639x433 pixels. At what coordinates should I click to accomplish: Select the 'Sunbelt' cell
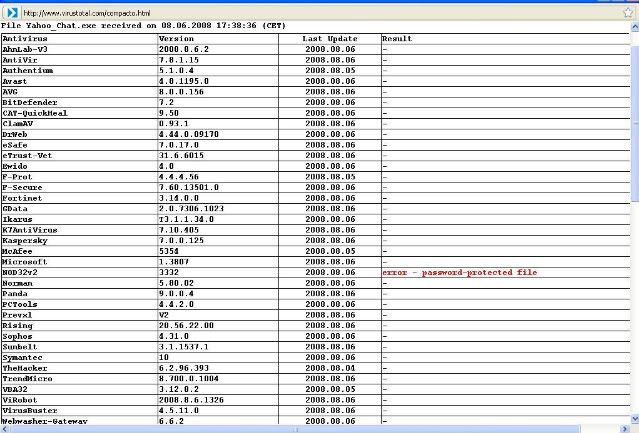click(79, 347)
